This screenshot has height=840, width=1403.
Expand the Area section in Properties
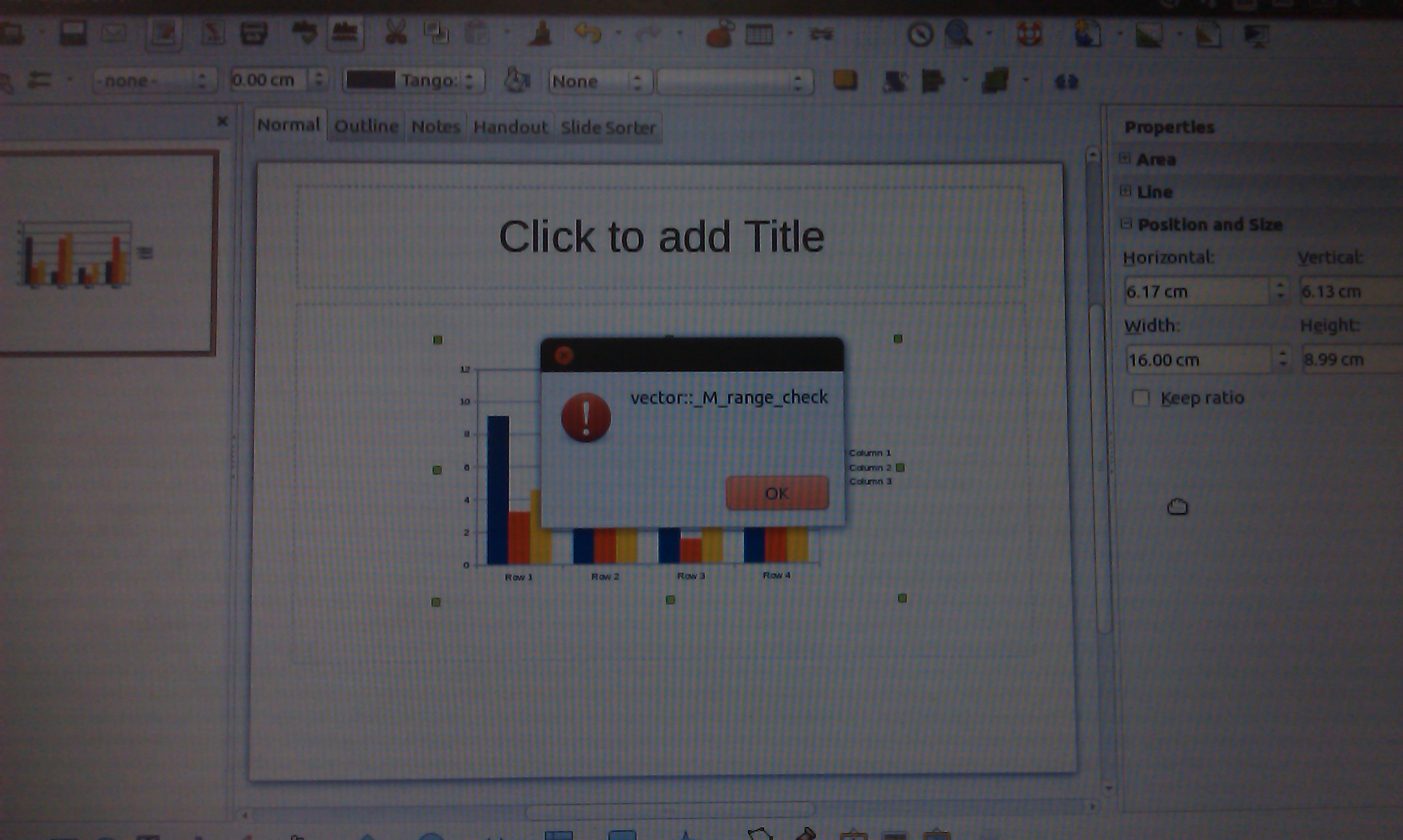click(1125, 159)
